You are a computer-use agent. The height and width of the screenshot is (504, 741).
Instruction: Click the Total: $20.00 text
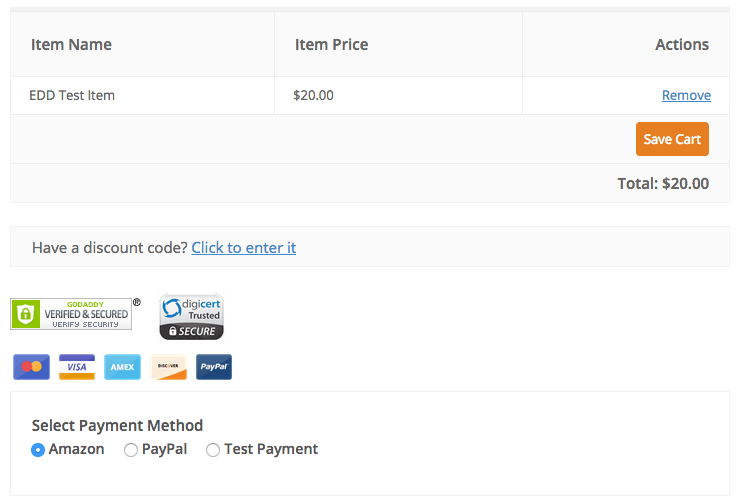[663, 184]
